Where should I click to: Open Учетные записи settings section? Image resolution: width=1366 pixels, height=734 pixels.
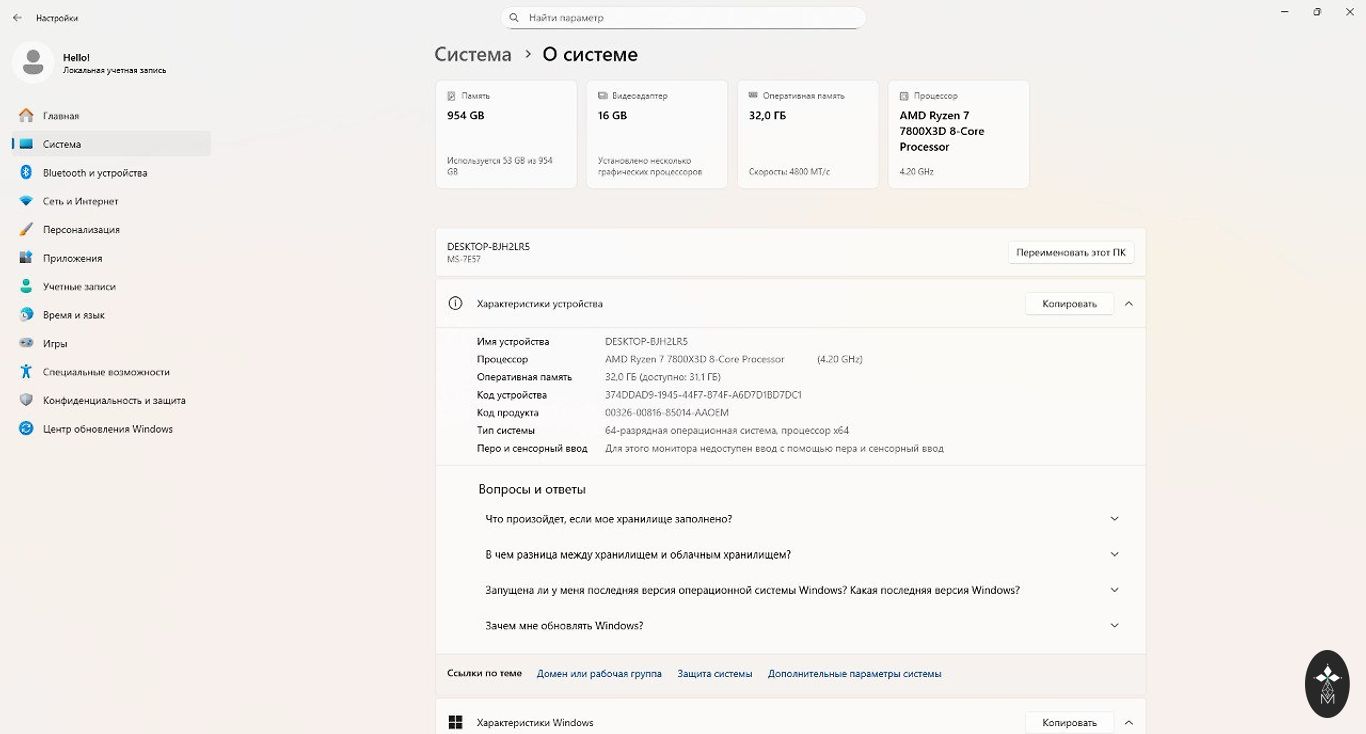click(79, 287)
